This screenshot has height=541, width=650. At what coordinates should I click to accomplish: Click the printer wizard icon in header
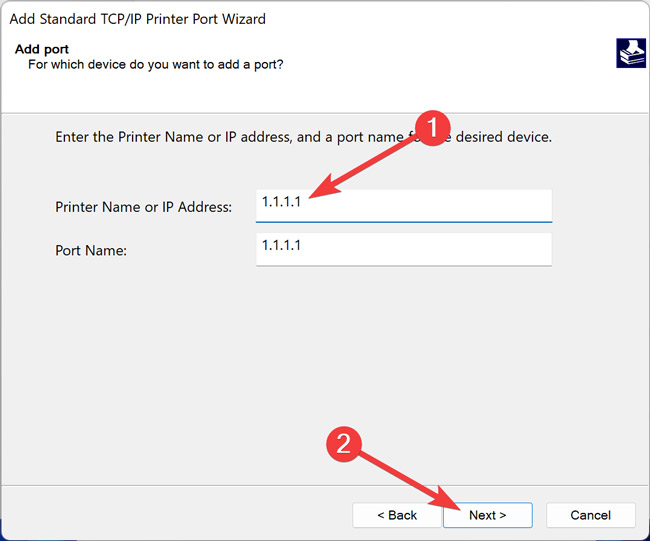pyautogui.click(x=631, y=53)
